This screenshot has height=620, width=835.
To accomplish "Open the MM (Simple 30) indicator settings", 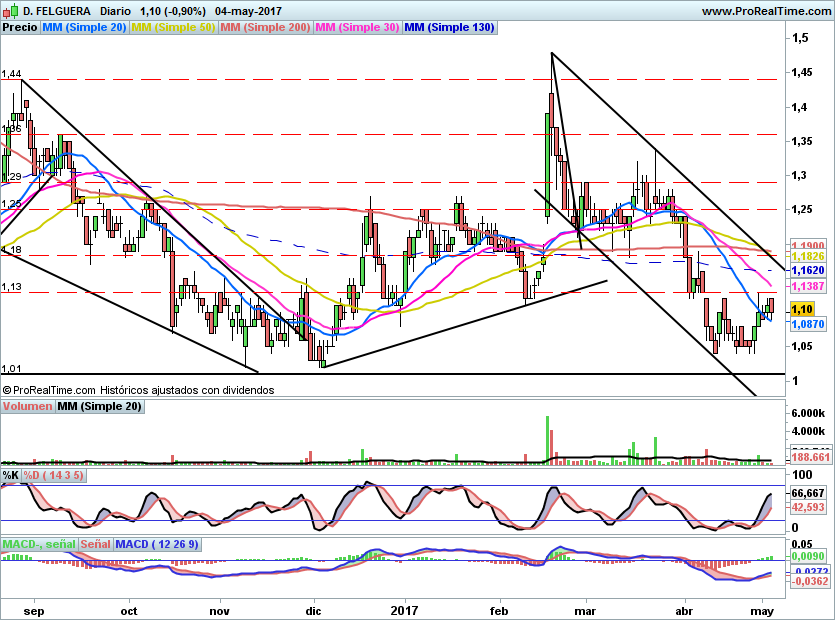I will (357, 28).
